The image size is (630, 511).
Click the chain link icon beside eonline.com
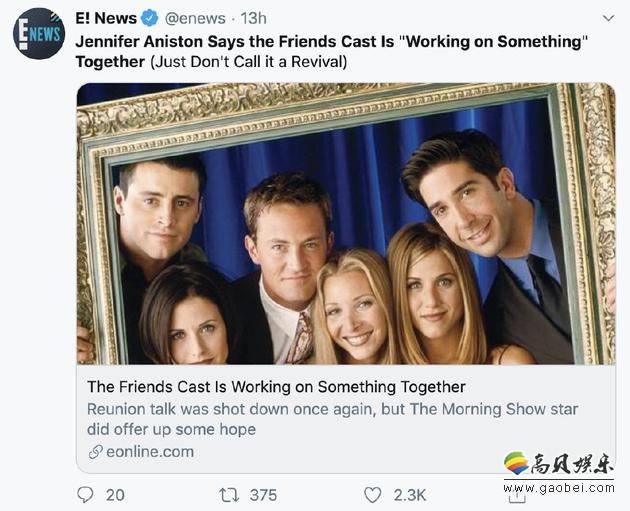[95, 452]
